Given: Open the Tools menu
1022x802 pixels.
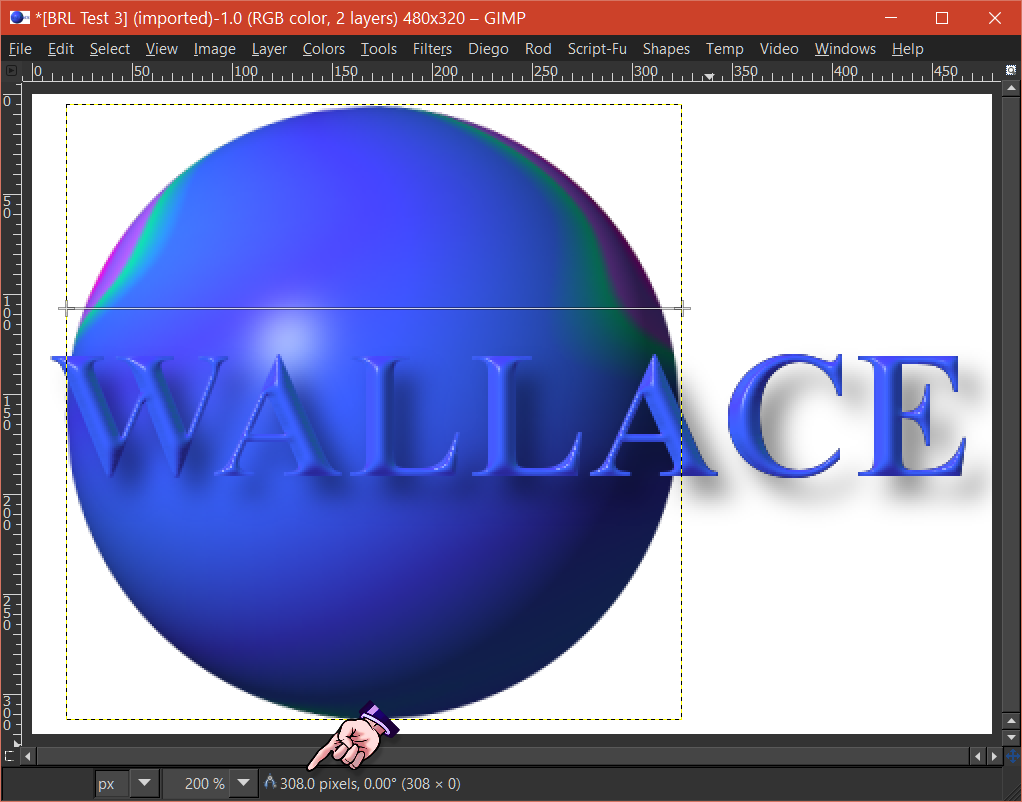Looking at the screenshot, I should pyautogui.click(x=379, y=49).
